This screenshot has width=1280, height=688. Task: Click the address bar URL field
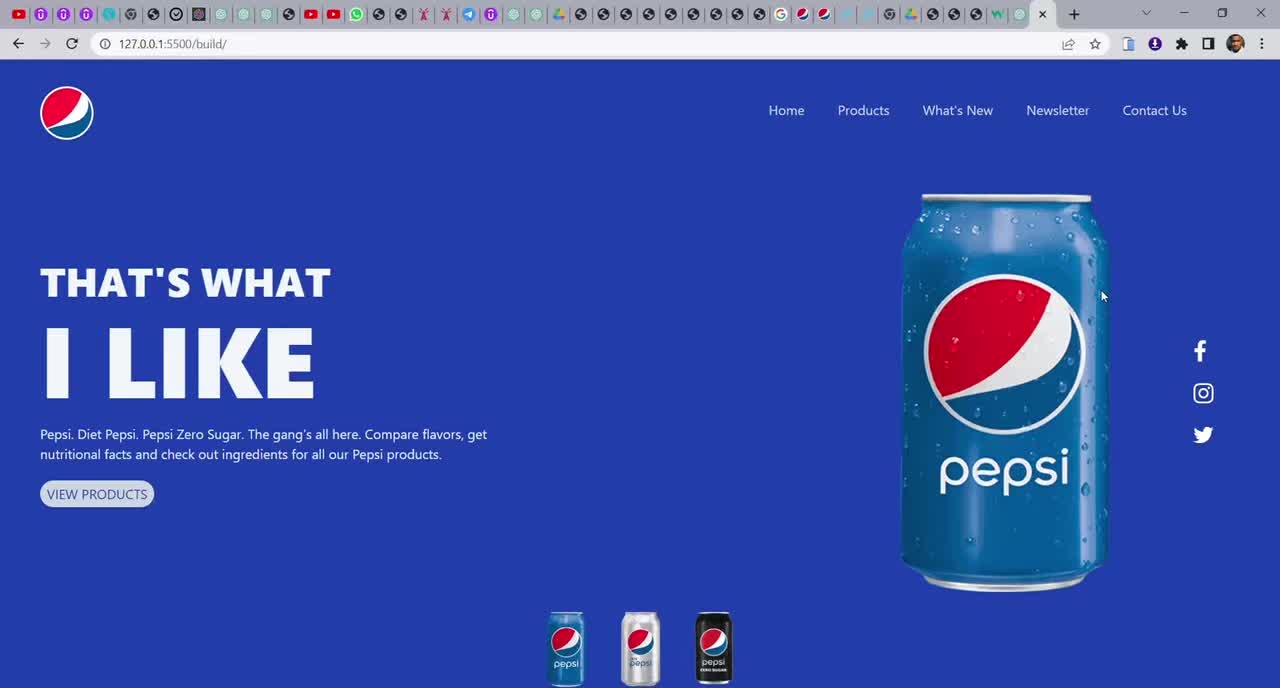click(580, 44)
